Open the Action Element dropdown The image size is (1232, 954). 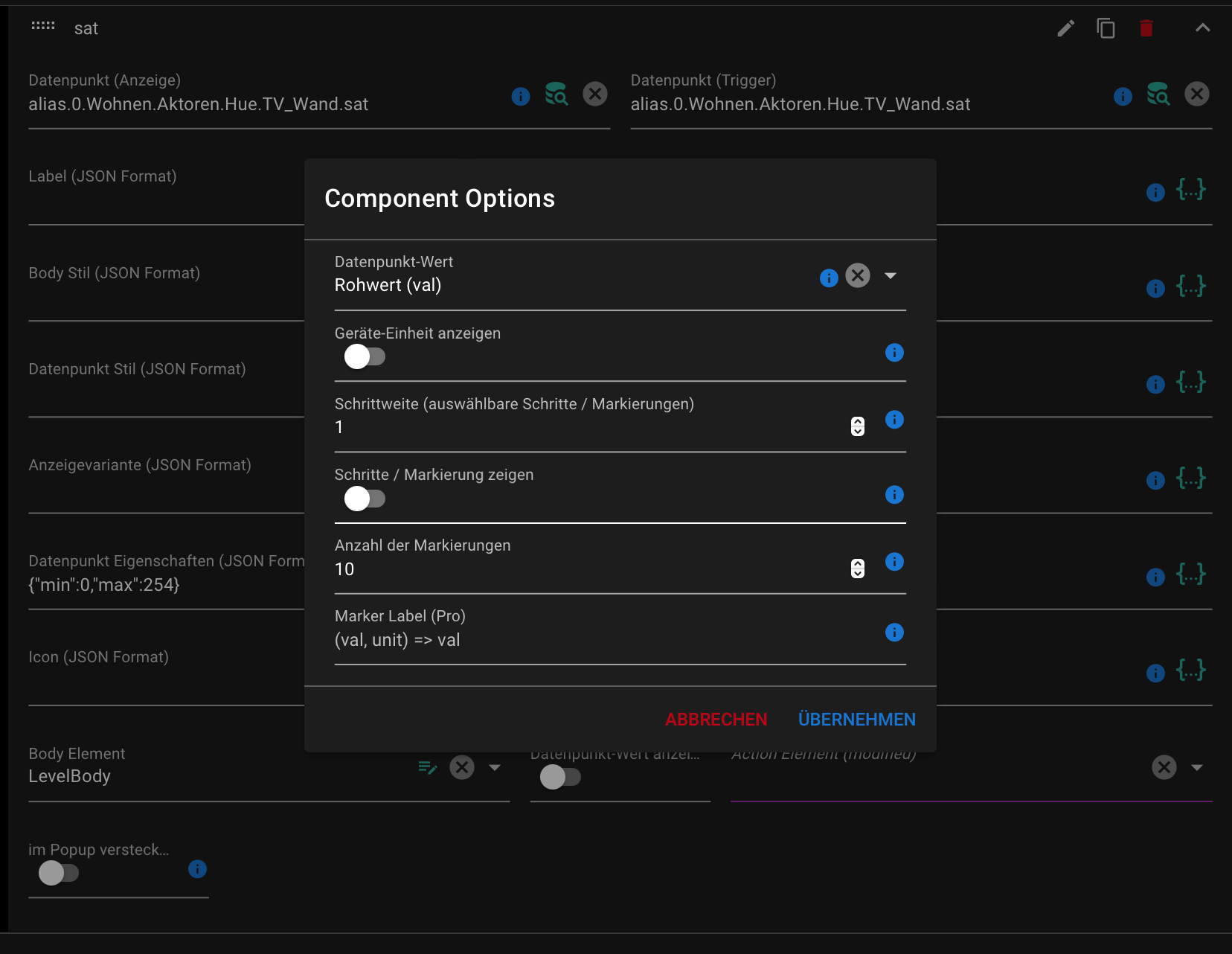[x=1197, y=767]
